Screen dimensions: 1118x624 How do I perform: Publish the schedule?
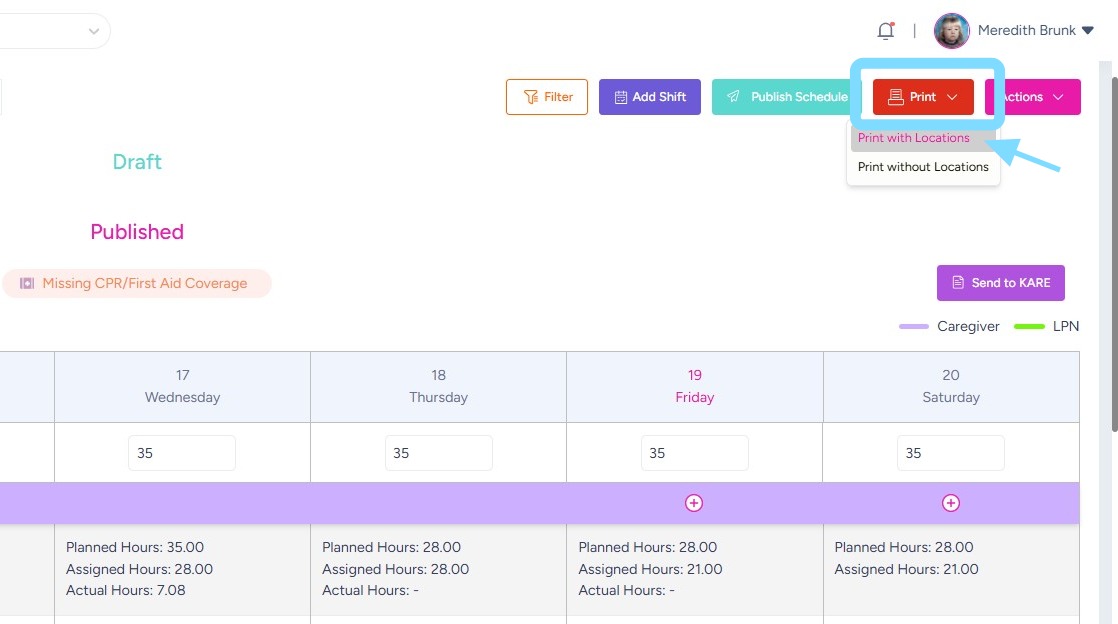789,97
